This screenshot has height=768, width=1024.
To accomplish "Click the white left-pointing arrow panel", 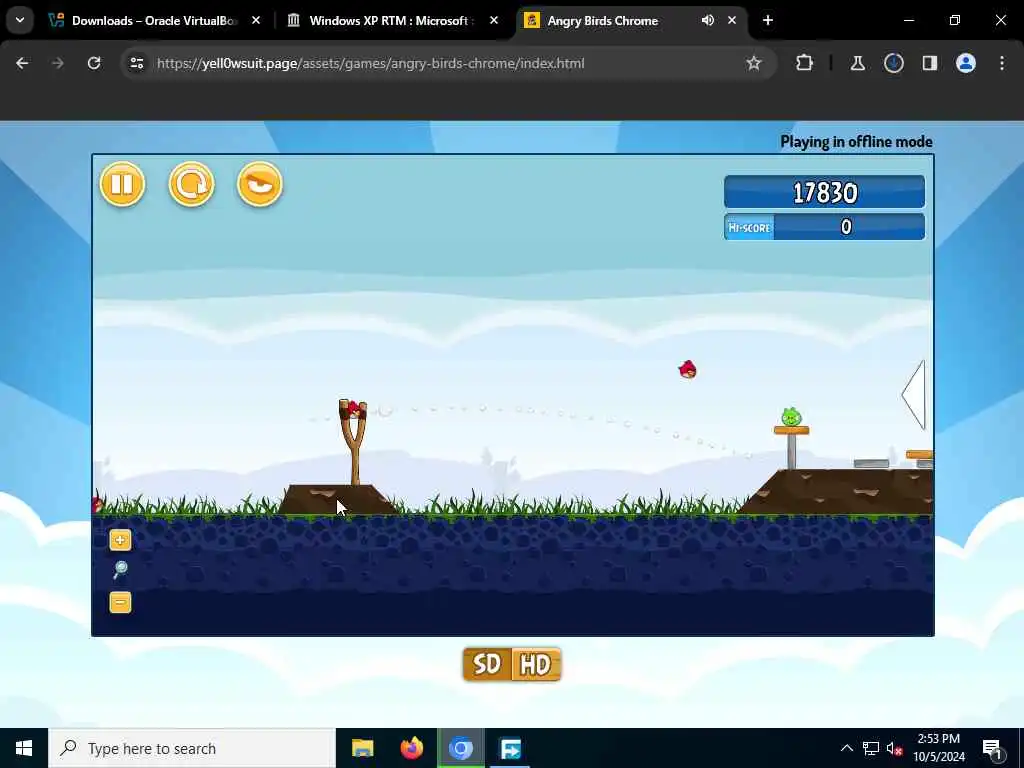I will [914, 394].
